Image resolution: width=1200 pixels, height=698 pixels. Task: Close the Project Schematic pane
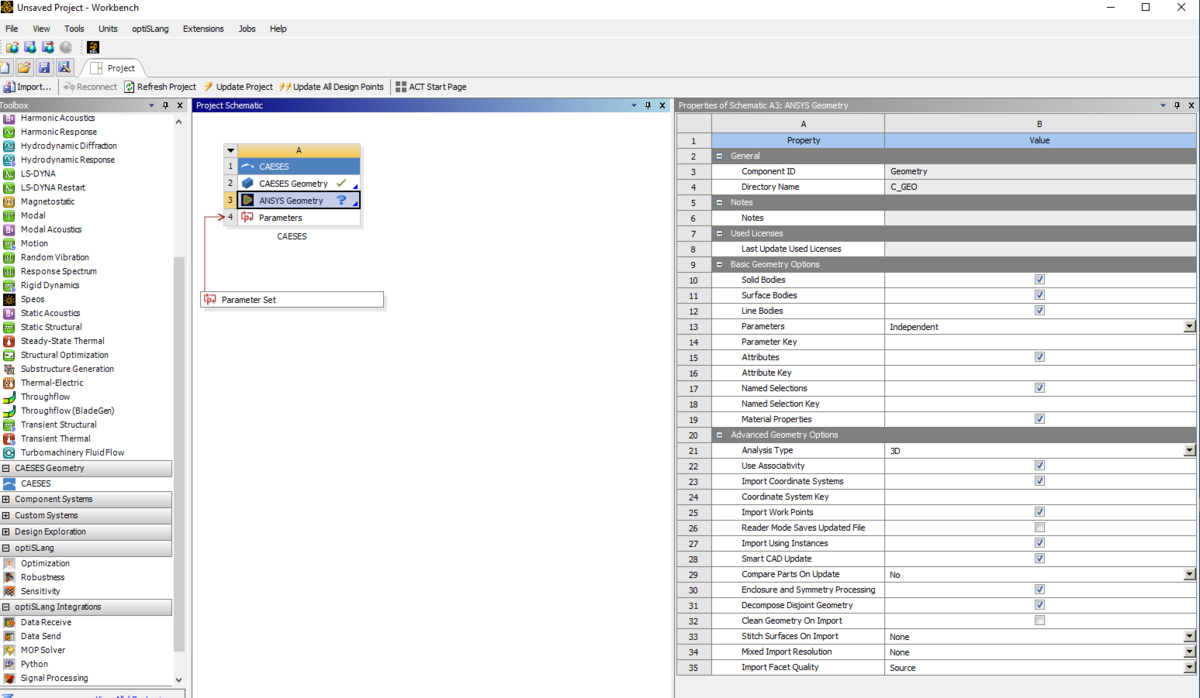(x=662, y=105)
